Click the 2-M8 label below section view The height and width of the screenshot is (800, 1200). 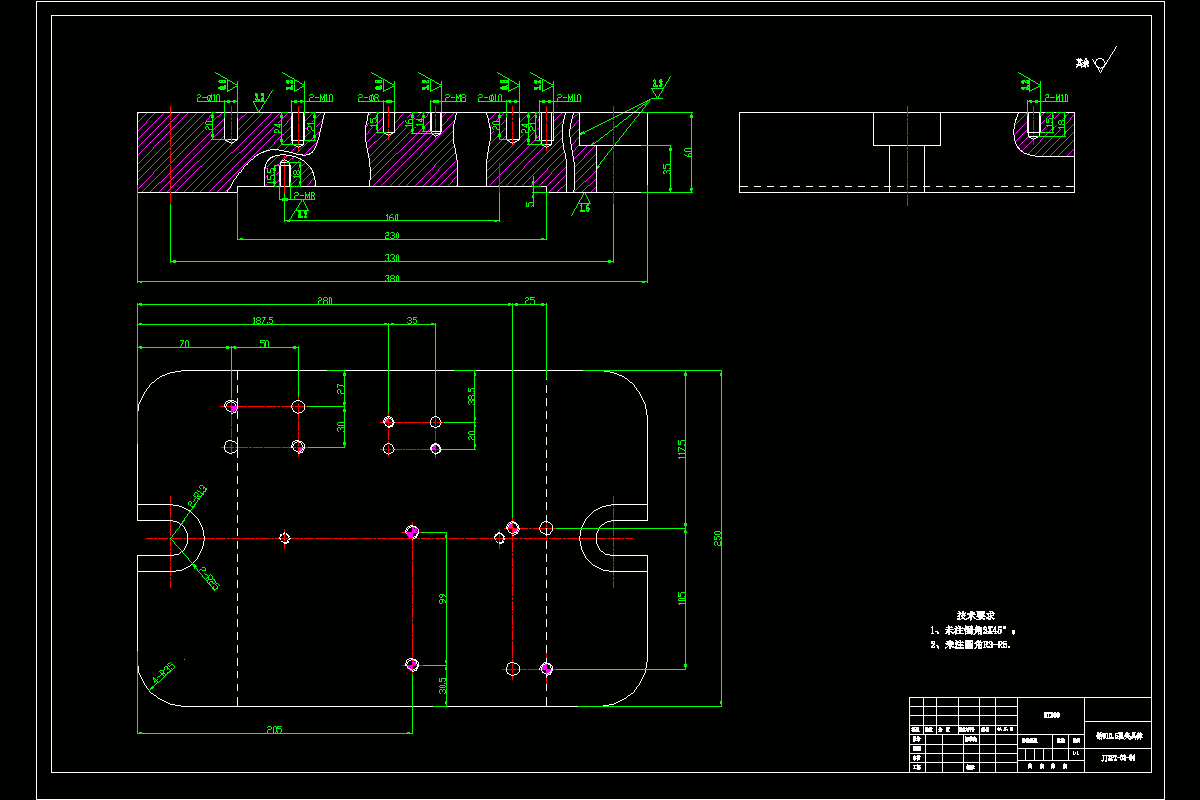[305, 197]
